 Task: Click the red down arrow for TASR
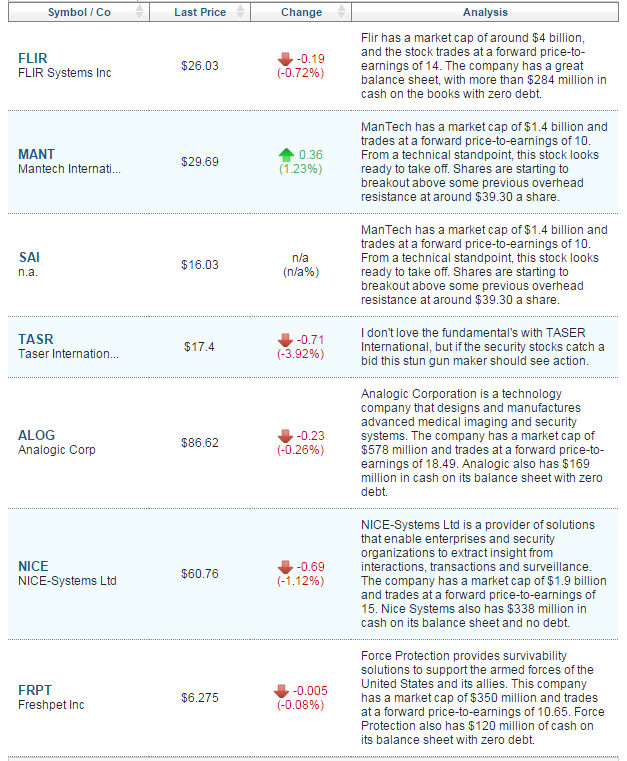[x=285, y=341]
